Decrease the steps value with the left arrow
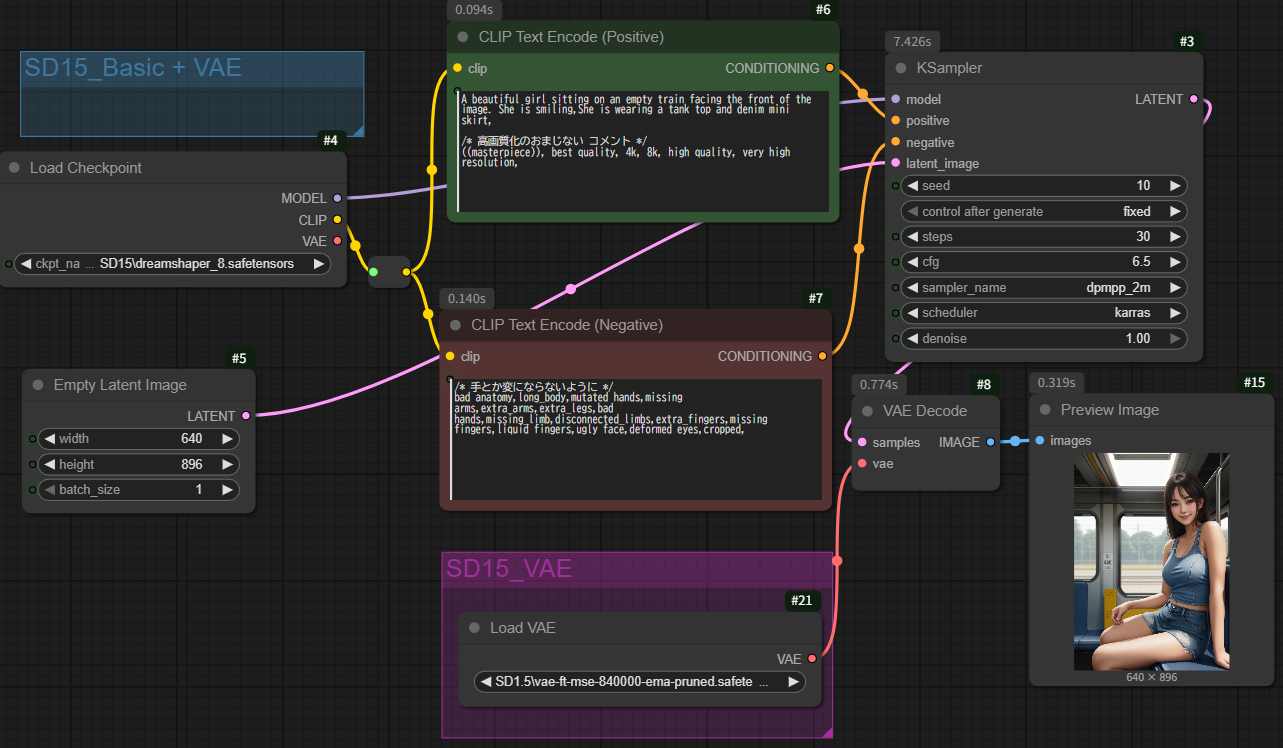 912,237
